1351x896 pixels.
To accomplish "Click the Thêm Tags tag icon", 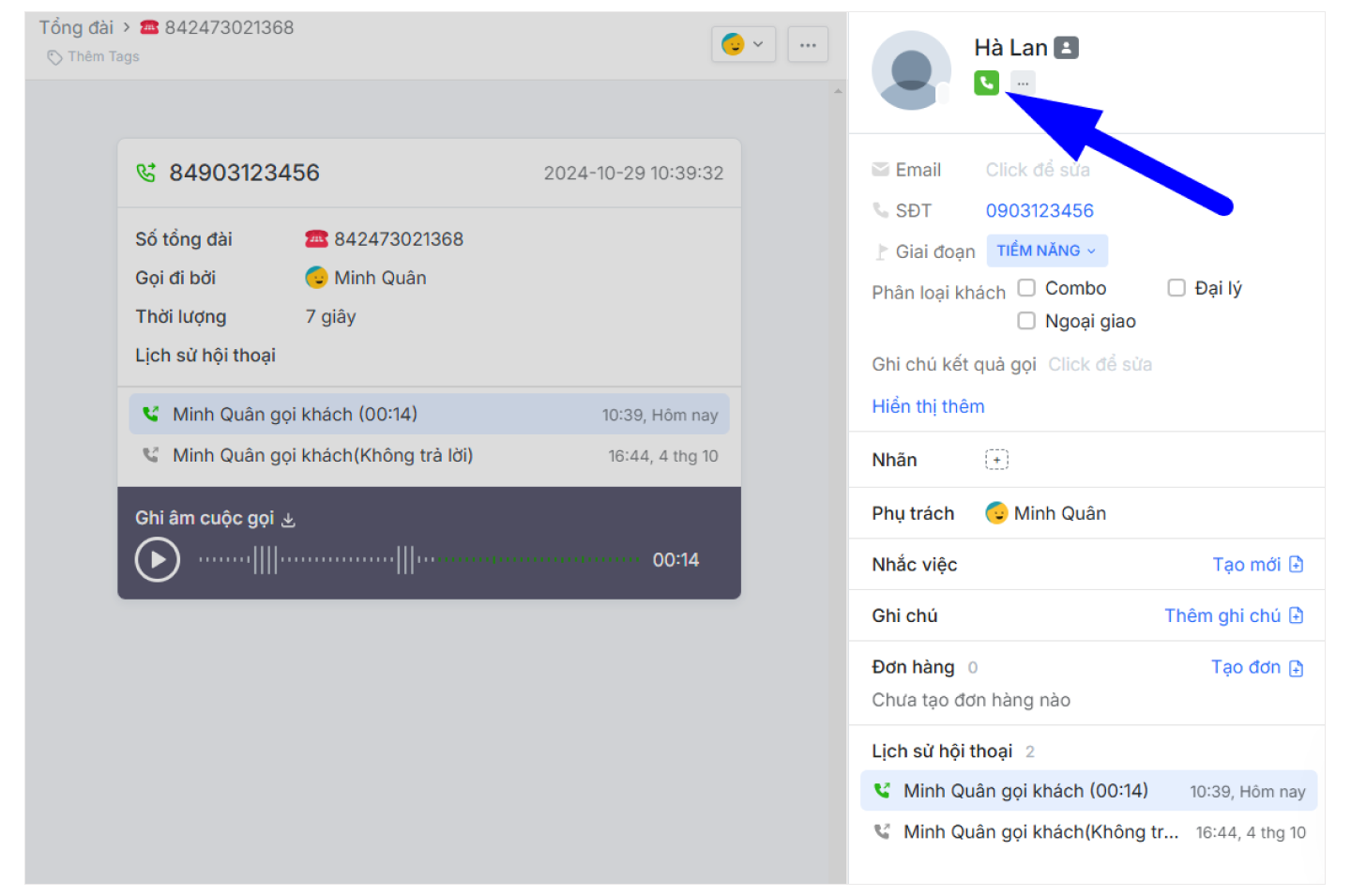I will (x=55, y=57).
